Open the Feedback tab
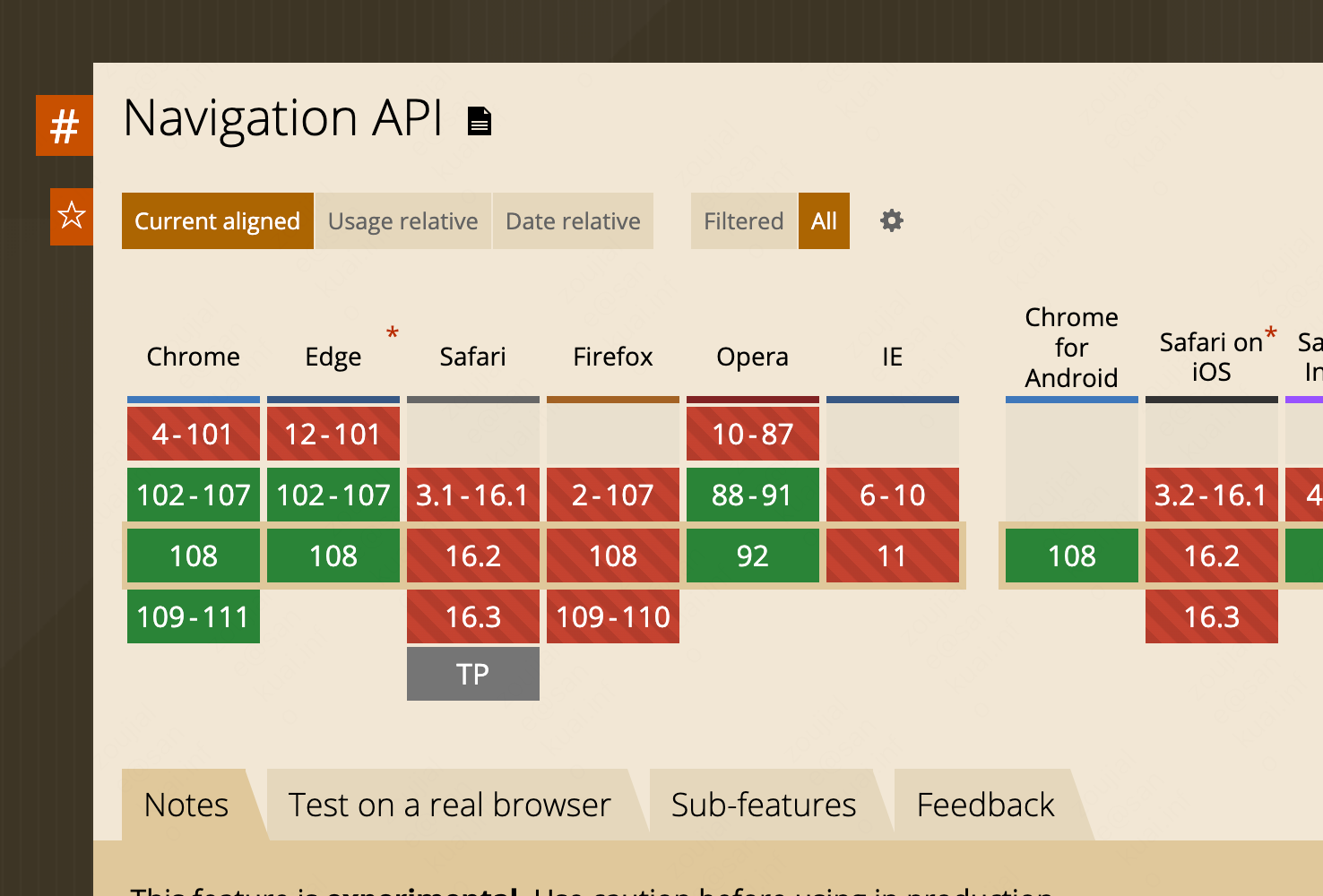Image resolution: width=1323 pixels, height=896 pixels. [986, 805]
